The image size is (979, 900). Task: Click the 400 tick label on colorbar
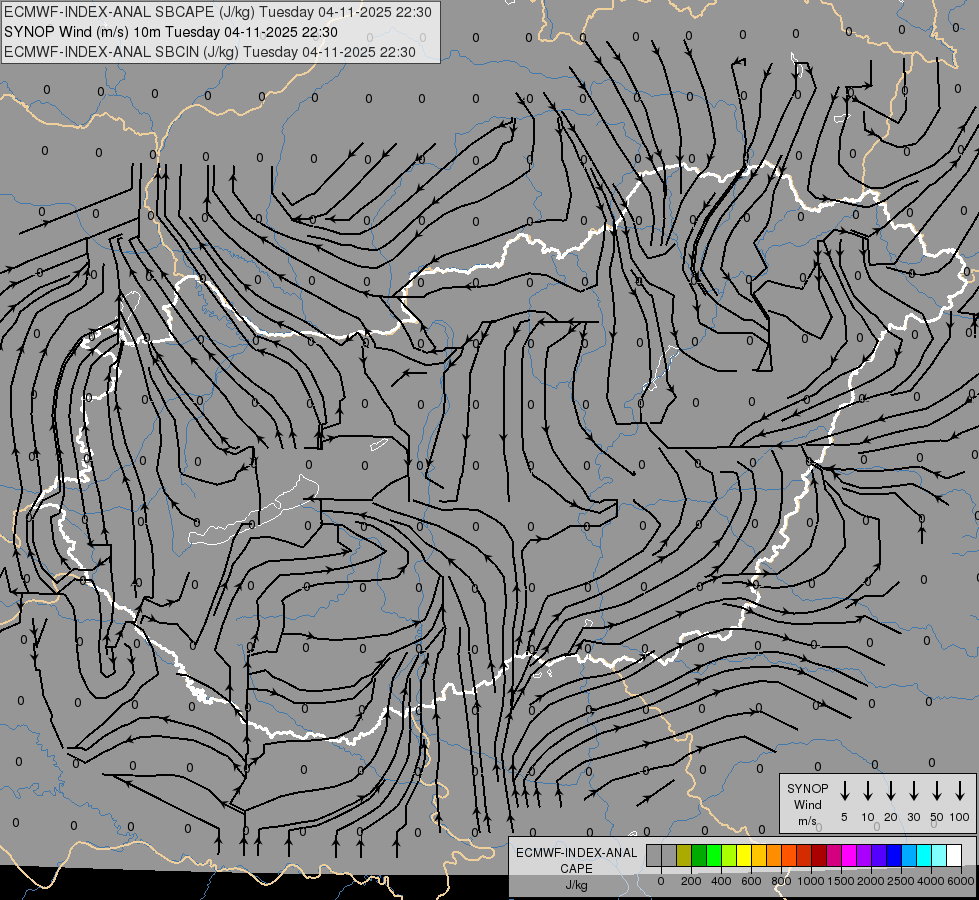tap(721, 881)
